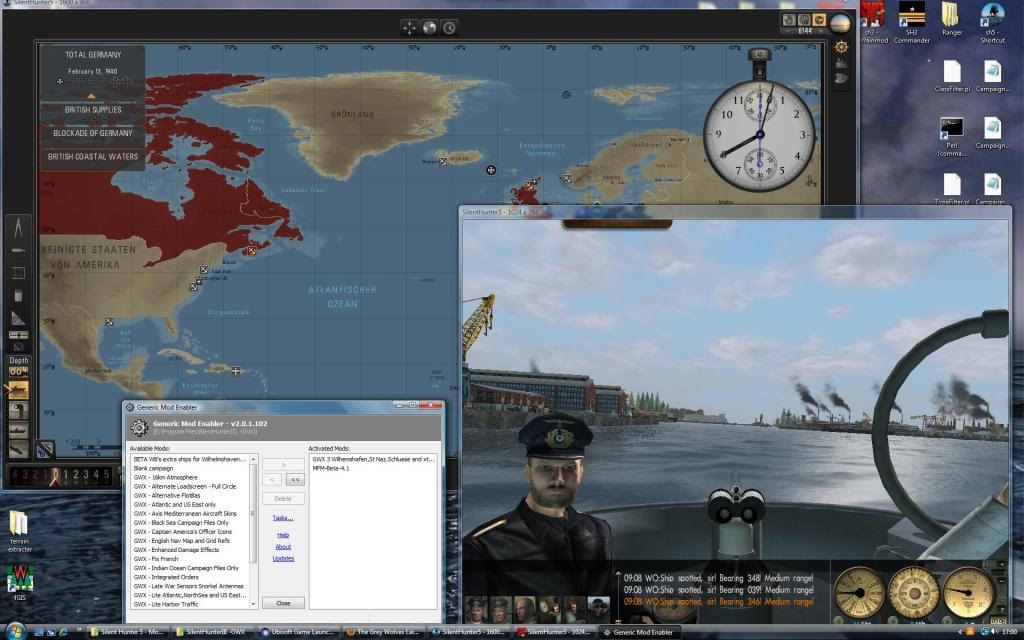Open the About link in Mod Enabler
This screenshot has width=1024, height=640.
pyautogui.click(x=283, y=547)
